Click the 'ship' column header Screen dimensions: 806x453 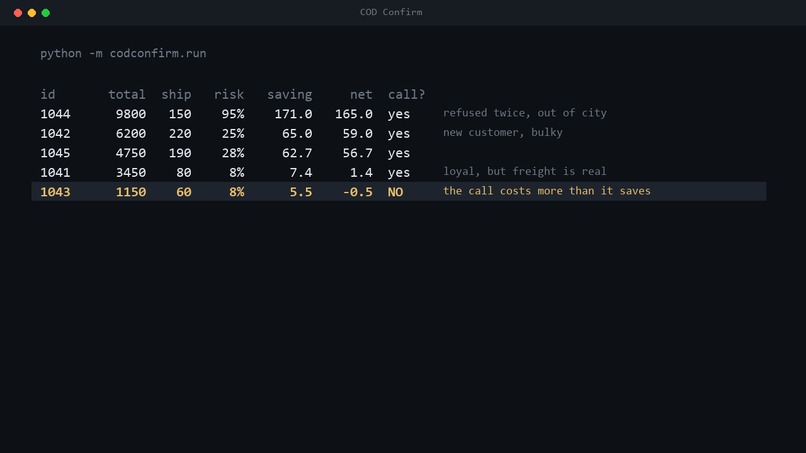pos(176,95)
